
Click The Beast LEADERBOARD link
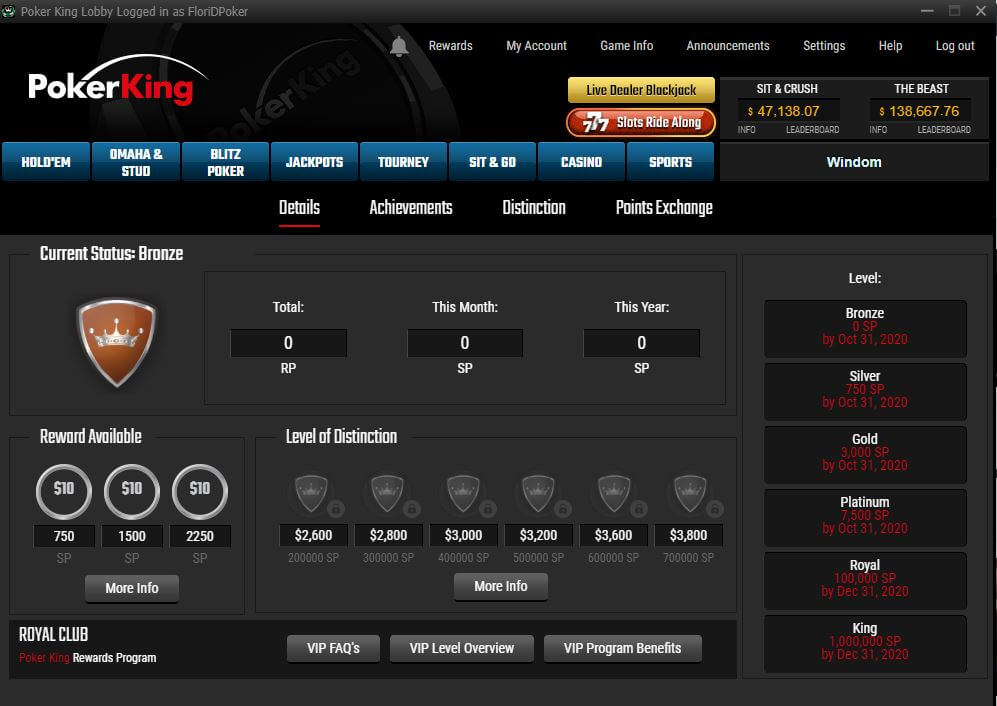pos(944,130)
